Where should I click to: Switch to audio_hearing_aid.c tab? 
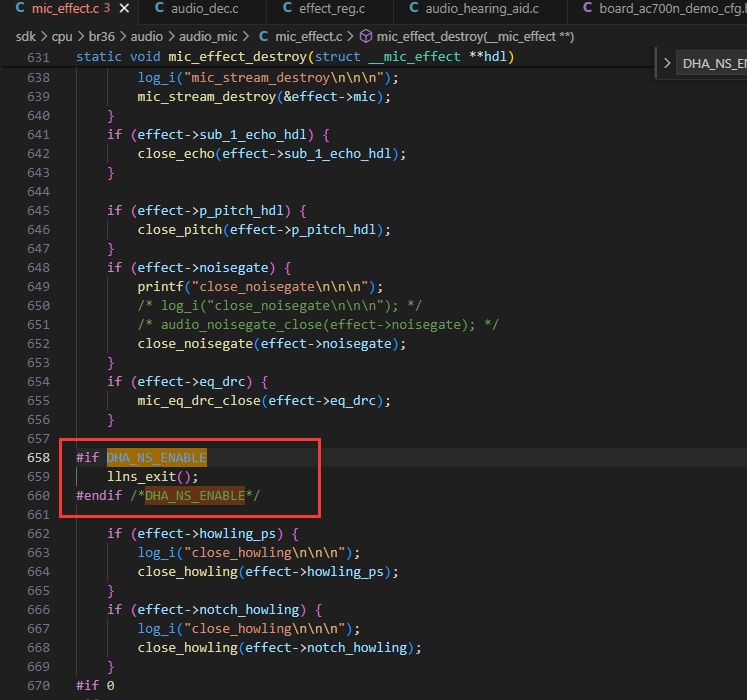point(482,9)
